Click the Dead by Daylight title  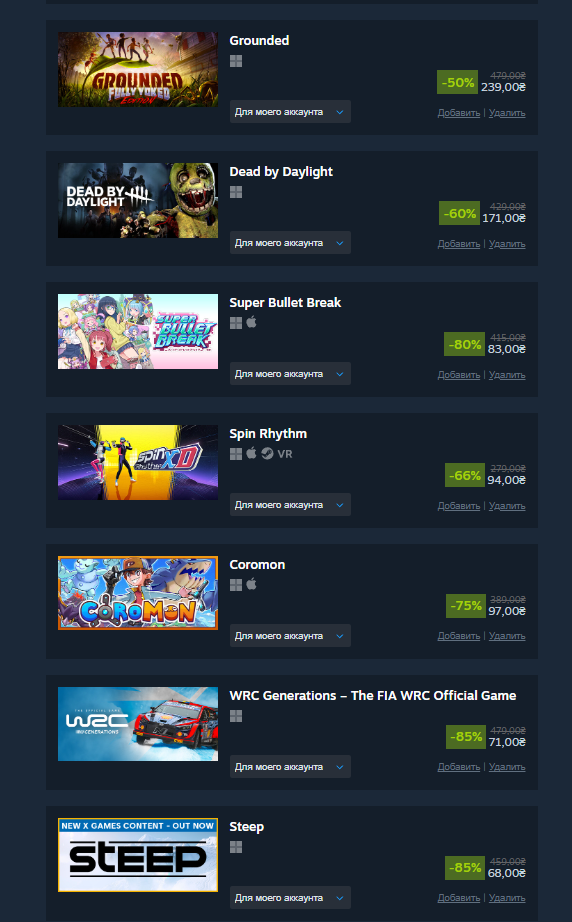281,172
